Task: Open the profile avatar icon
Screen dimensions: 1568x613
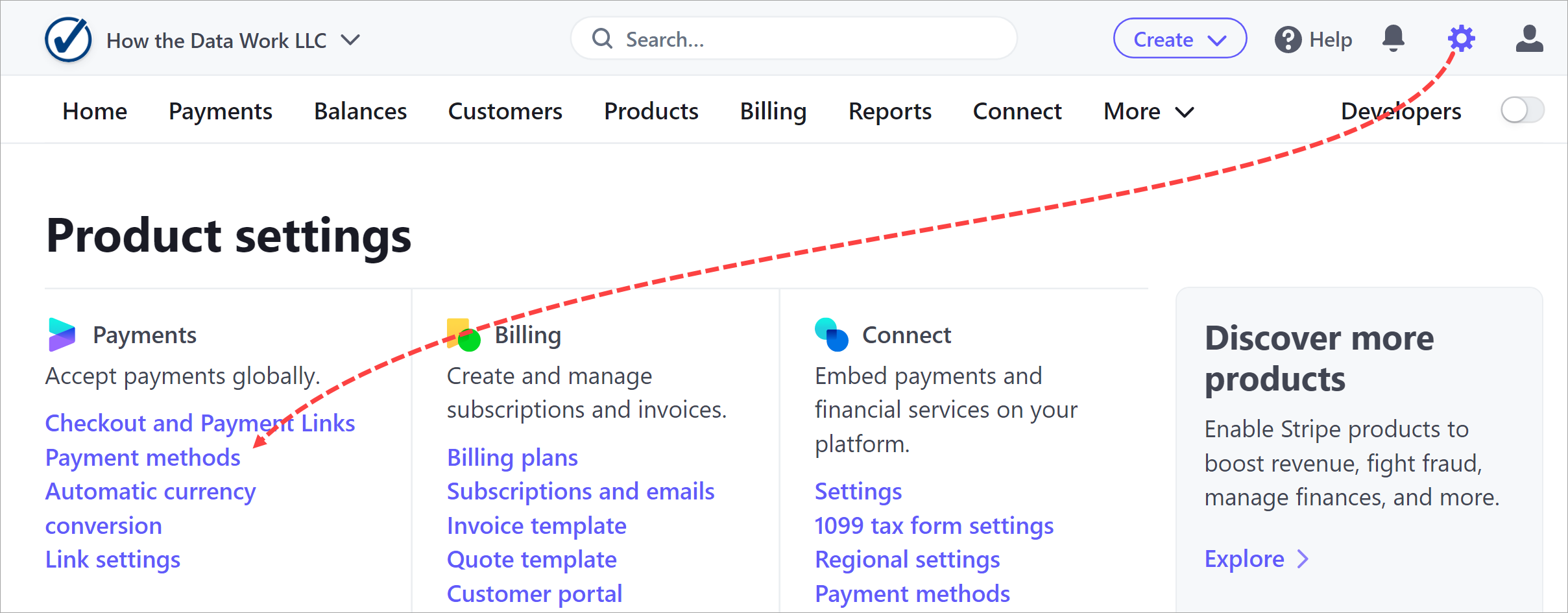Action: pos(1529,38)
